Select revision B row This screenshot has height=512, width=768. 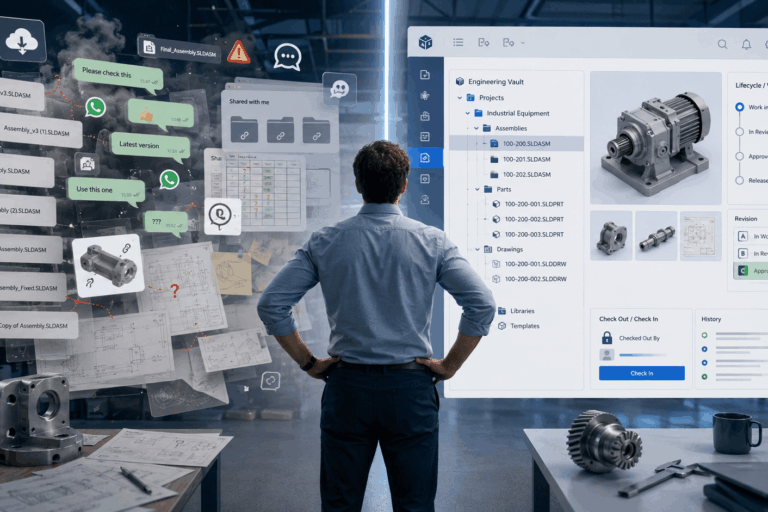[750, 253]
